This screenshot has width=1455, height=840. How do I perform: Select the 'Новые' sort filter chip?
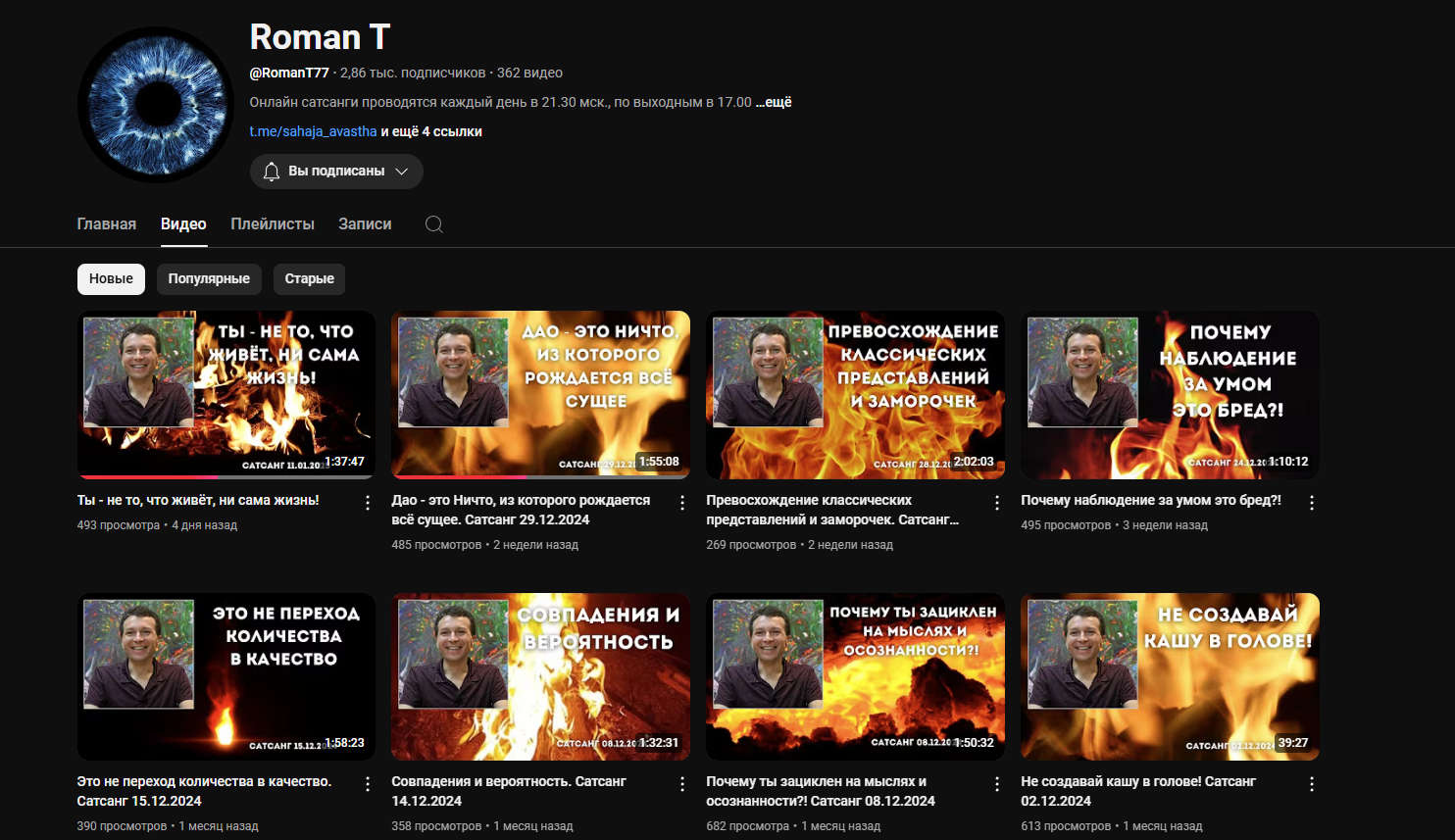point(111,279)
